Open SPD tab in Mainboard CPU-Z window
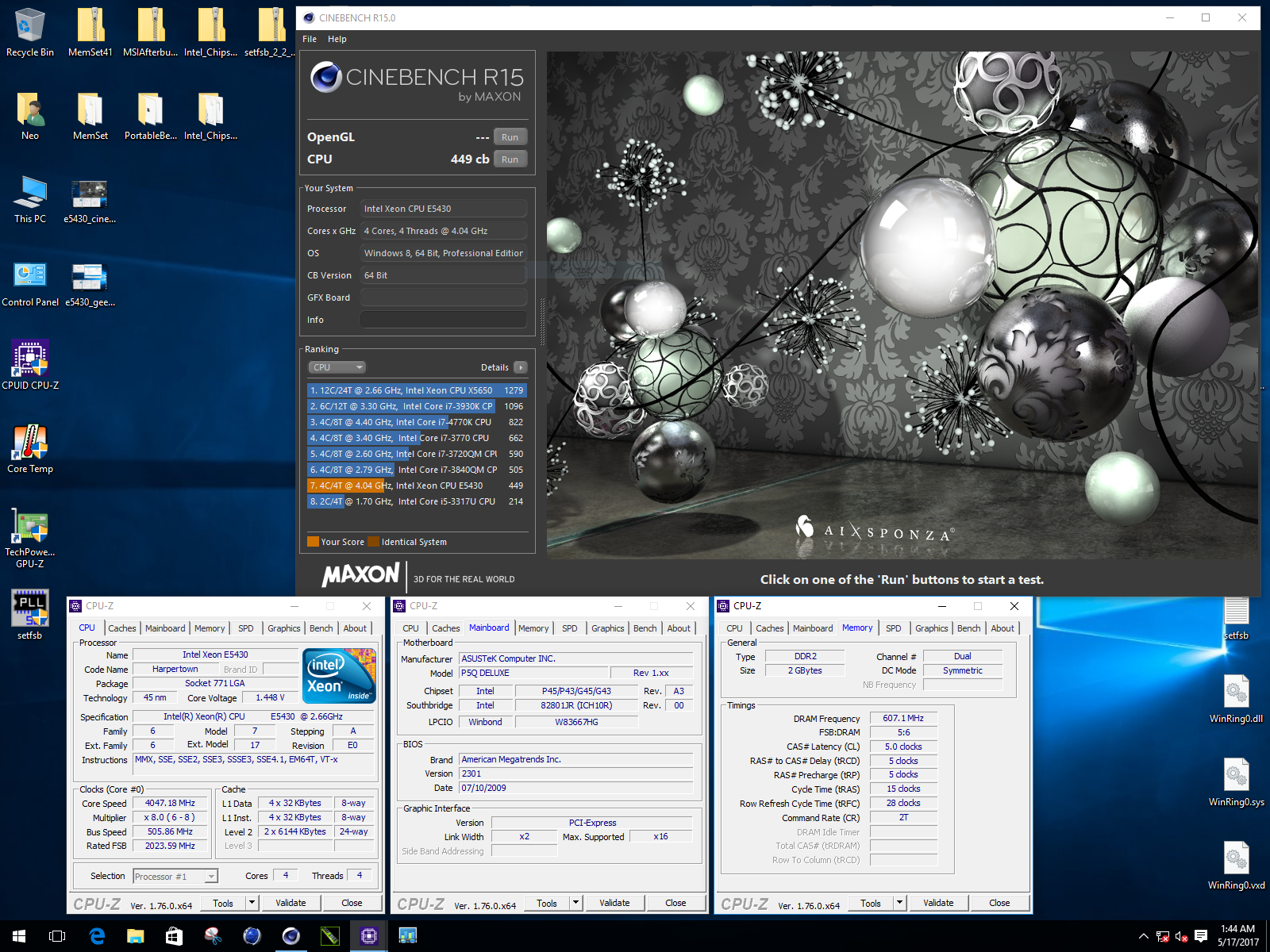Screen dimensions: 1270x952 click(x=570, y=628)
